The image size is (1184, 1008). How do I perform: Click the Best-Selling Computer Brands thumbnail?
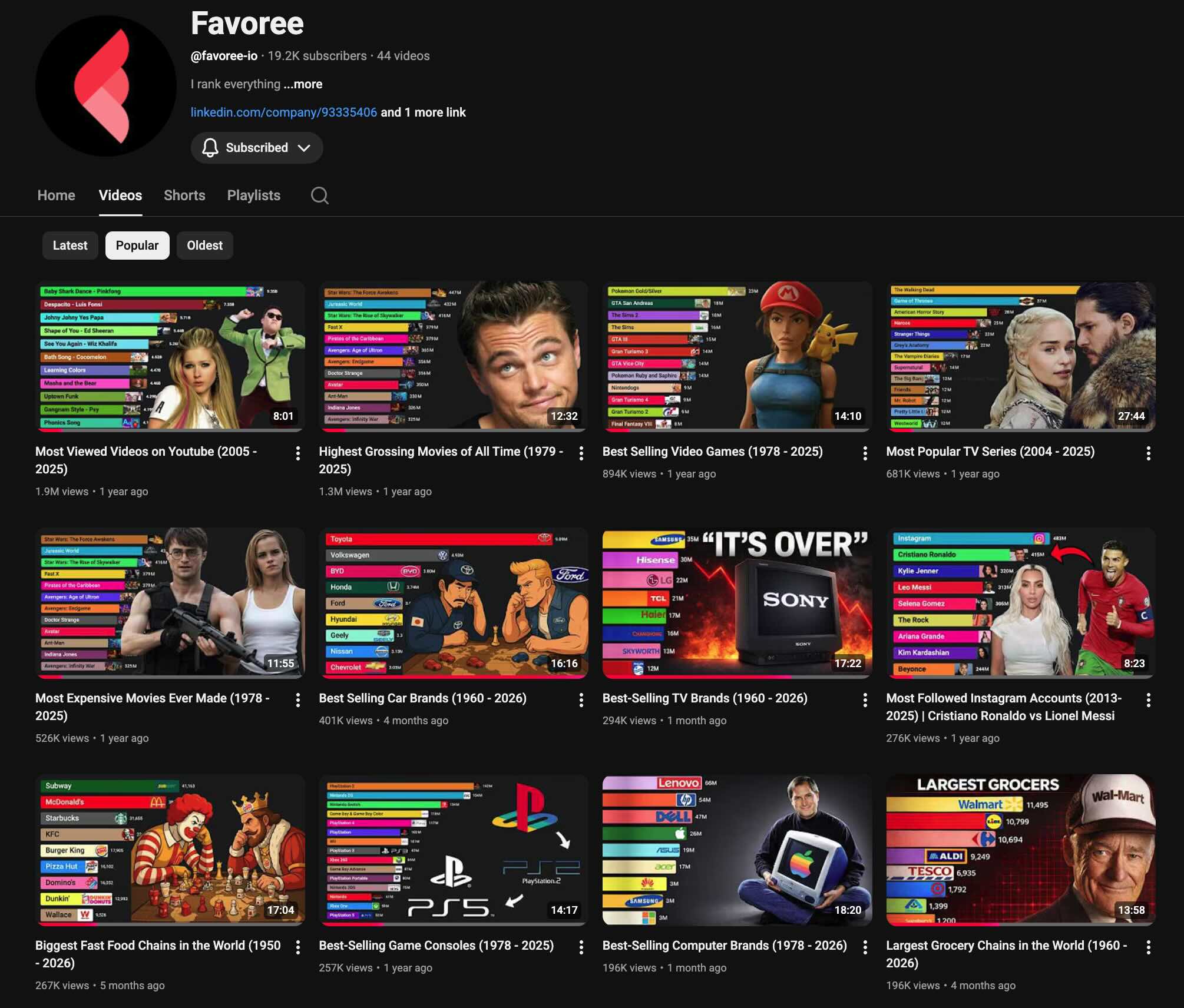[x=736, y=850]
